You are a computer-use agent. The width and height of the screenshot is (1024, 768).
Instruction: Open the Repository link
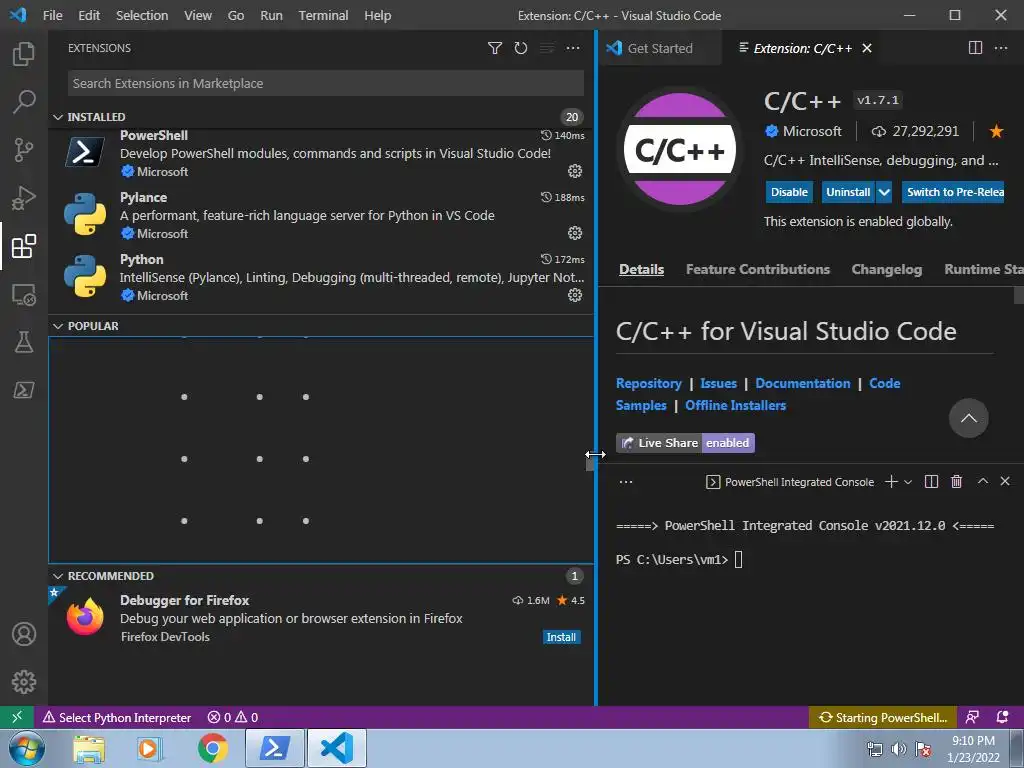(x=648, y=383)
